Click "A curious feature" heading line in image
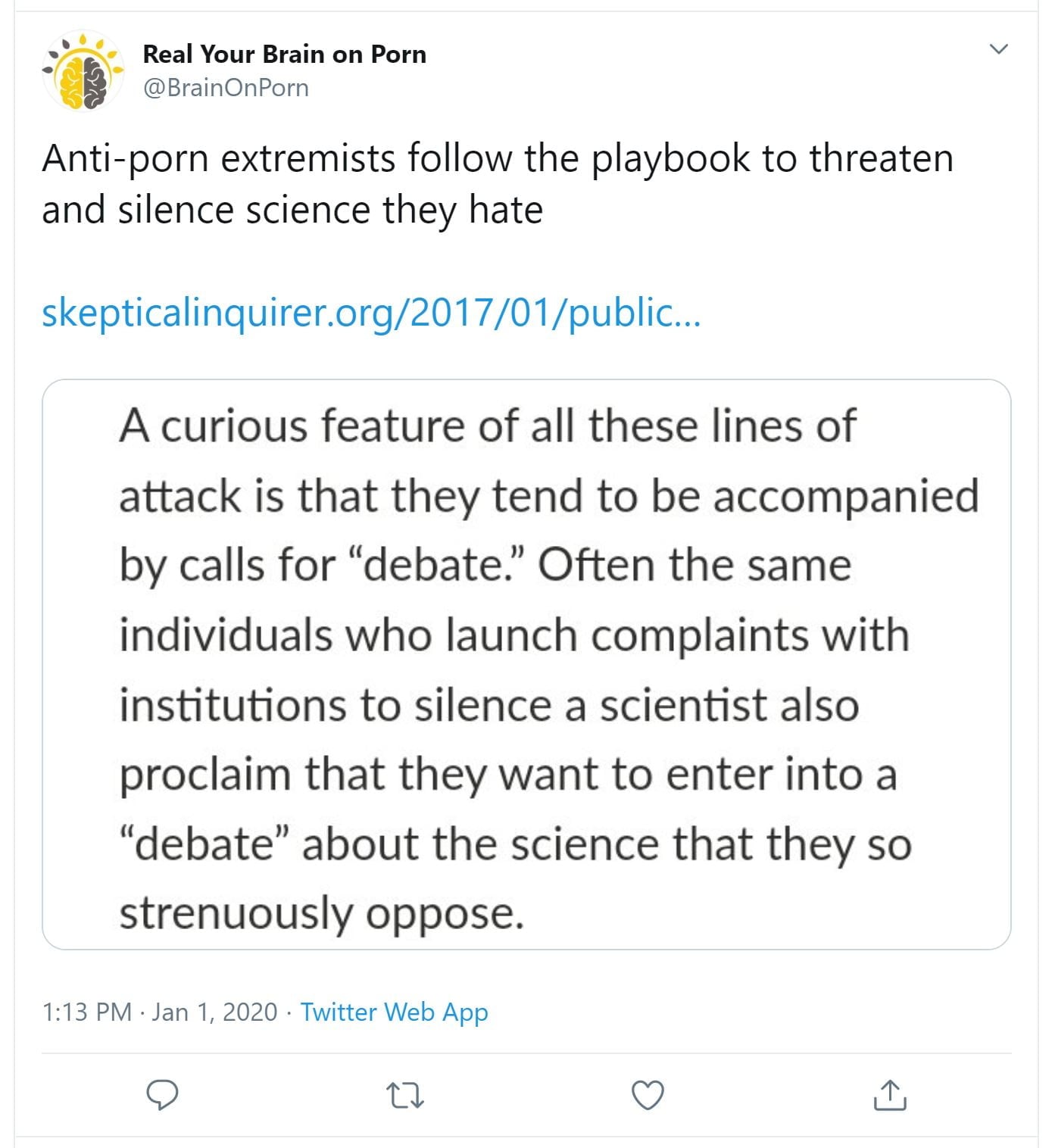 click(x=487, y=426)
